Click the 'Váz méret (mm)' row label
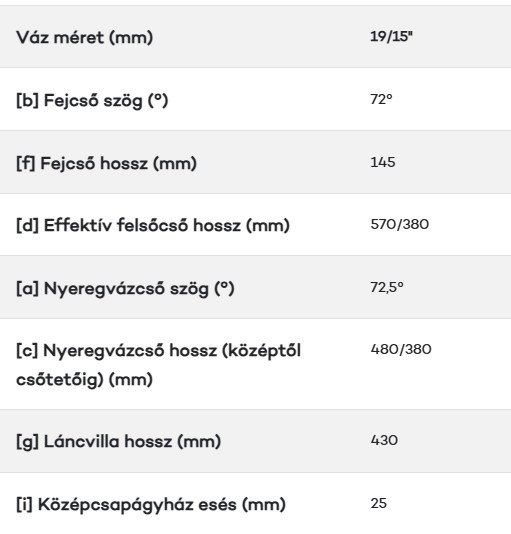 (84, 37)
